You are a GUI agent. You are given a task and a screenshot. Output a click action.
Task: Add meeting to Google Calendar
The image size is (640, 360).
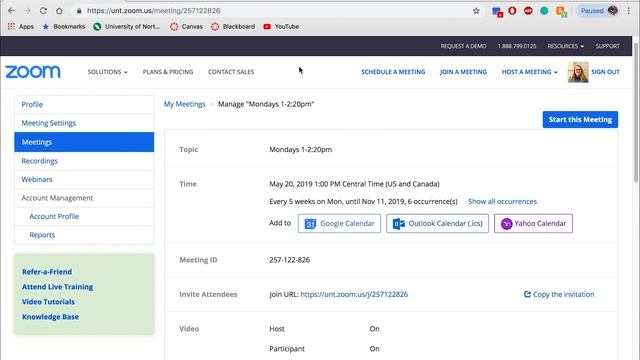(x=339, y=224)
